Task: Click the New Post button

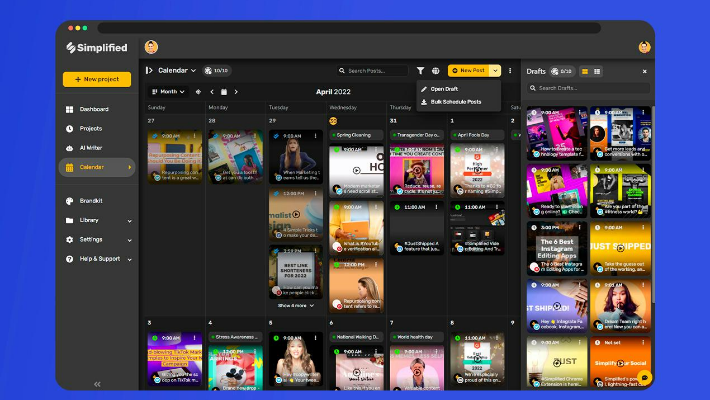Action: (469, 71)
